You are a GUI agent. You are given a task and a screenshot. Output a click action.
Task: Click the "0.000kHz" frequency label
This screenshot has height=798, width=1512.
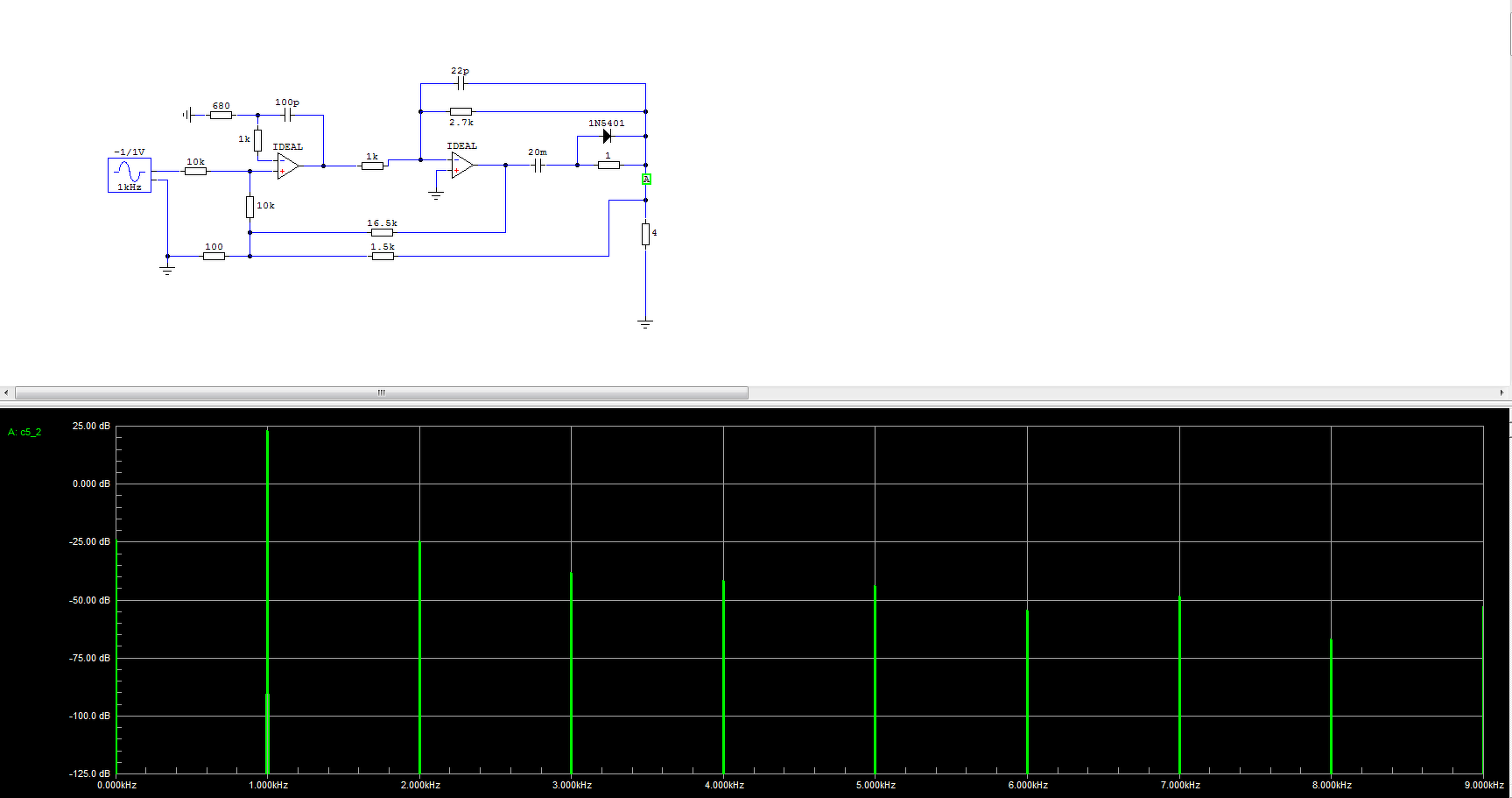pyautogui.click(x=117, y=785)
